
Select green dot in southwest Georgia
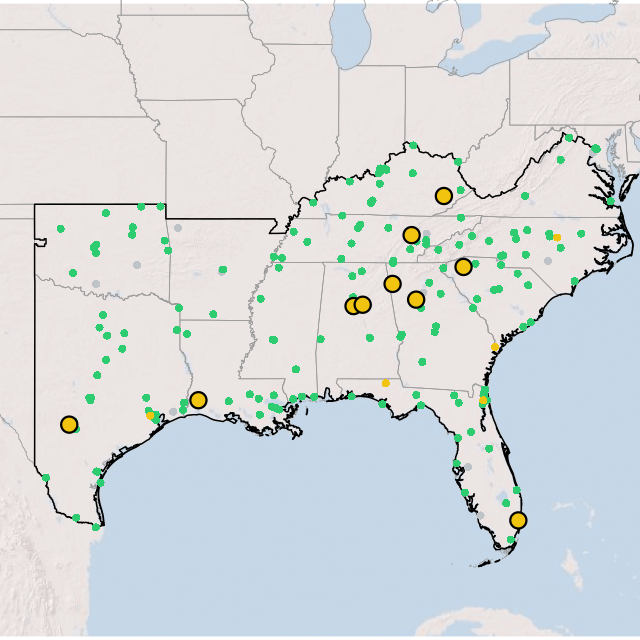click(422, 362)
